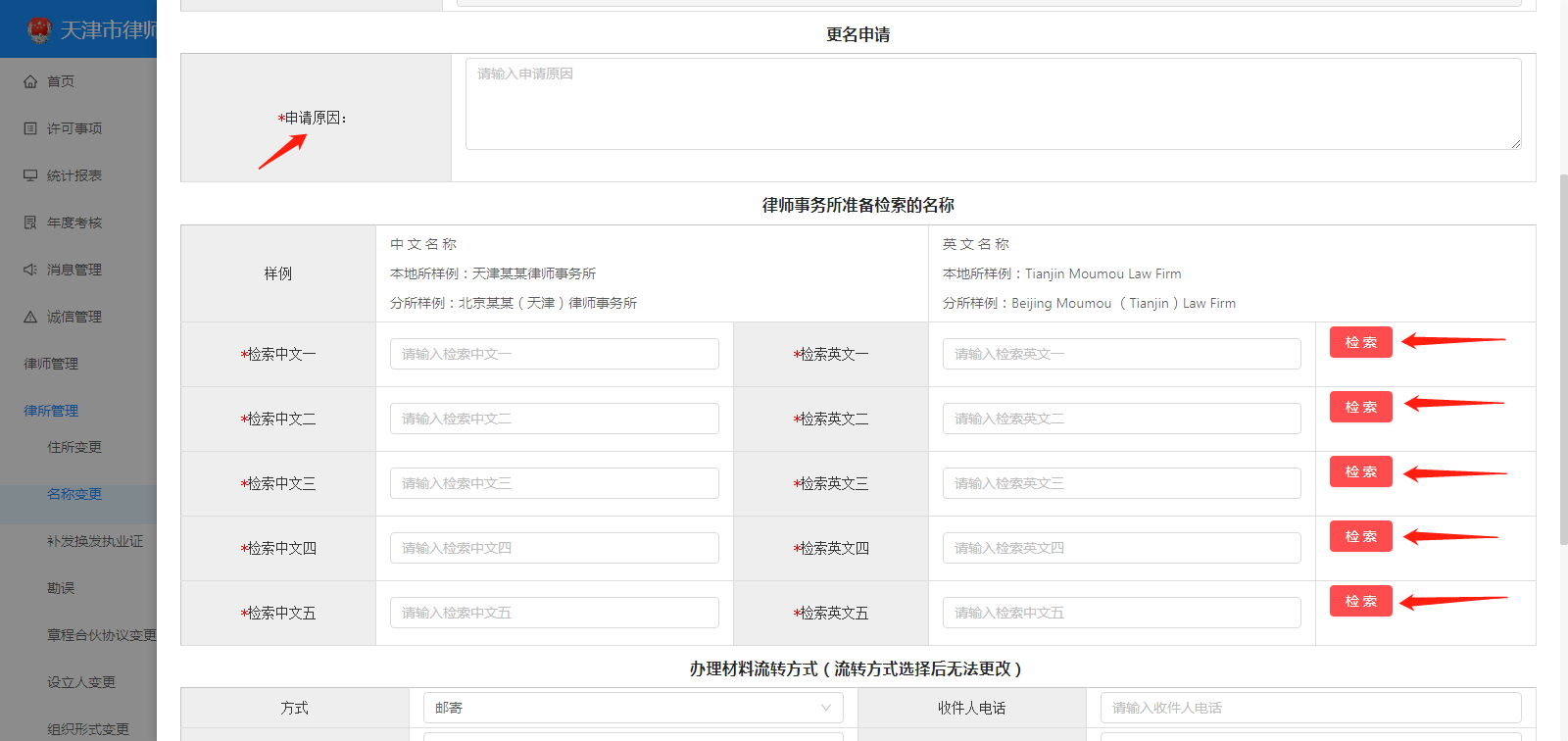This screenshot has height=741, width=1568.
Task: Click the 收件人电话 input field
Action: [1310, 708]
